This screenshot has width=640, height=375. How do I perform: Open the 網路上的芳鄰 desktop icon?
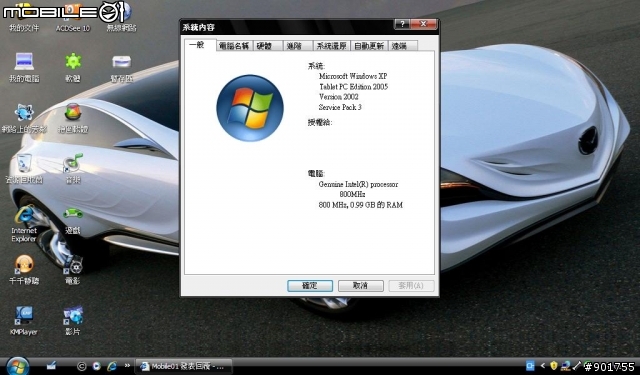pos(24,118)
